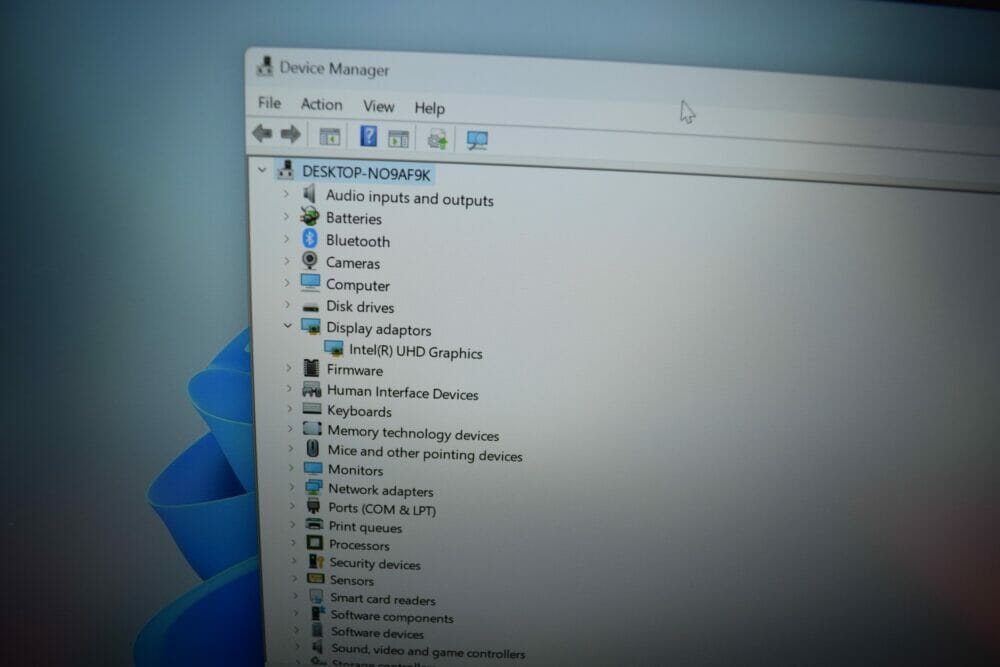1000x667 pixels.
Task: Open the File menu
Action: point(269,103)
